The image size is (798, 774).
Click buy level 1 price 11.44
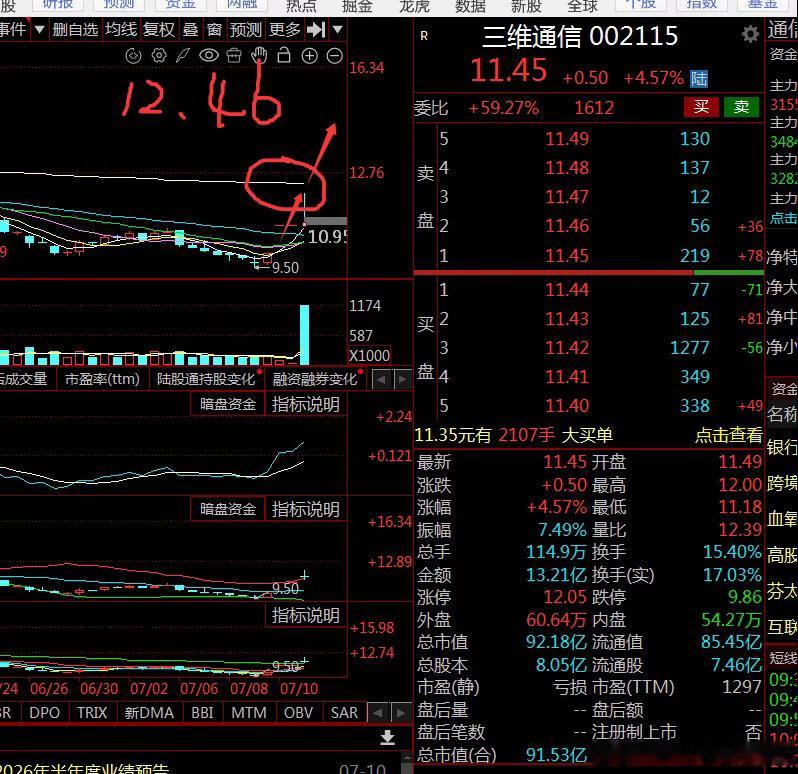[x=567, y=290]
